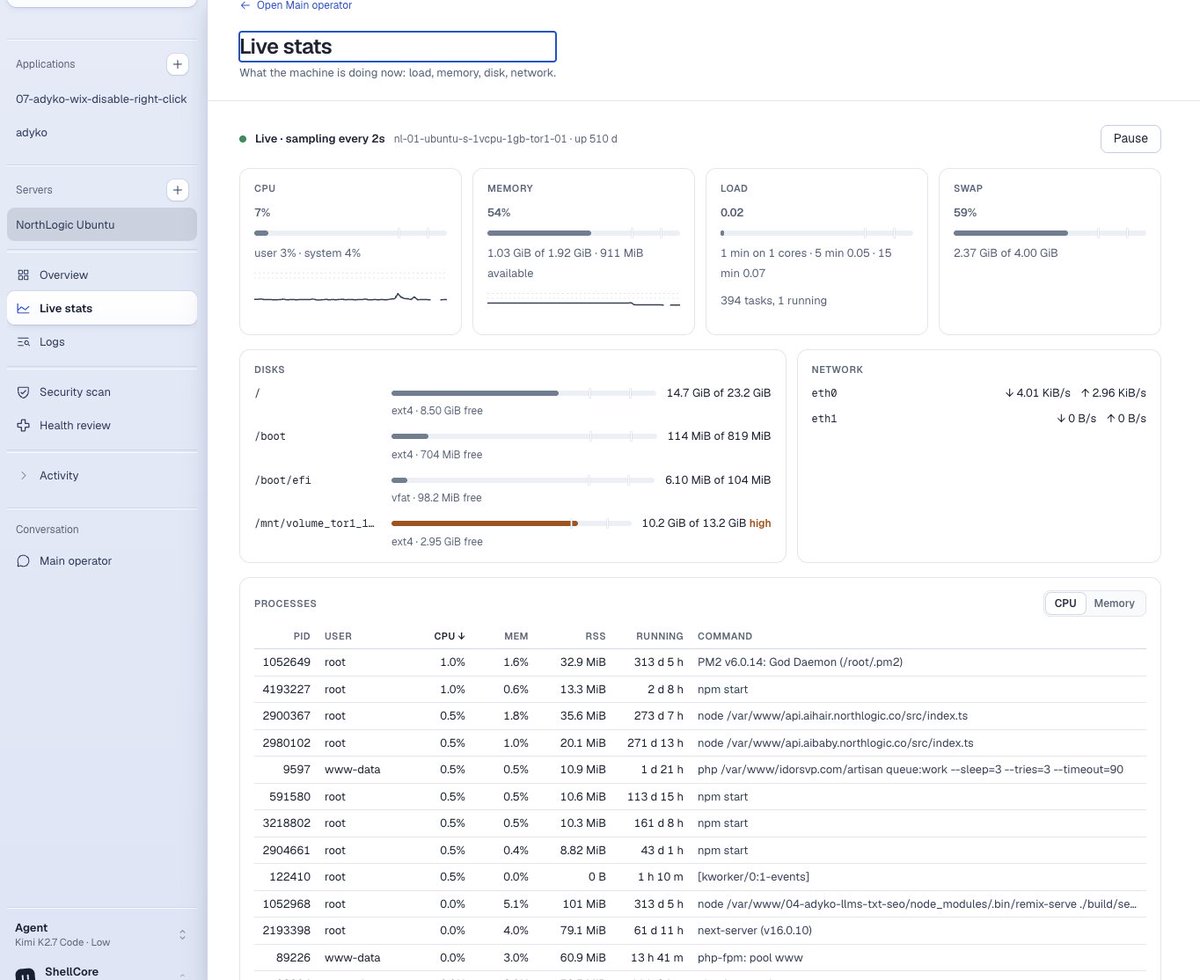The width and height of the screenshot is (1200, 980).
Task: Click the 394 tasks, 1 running text
Action: point(773,300)
